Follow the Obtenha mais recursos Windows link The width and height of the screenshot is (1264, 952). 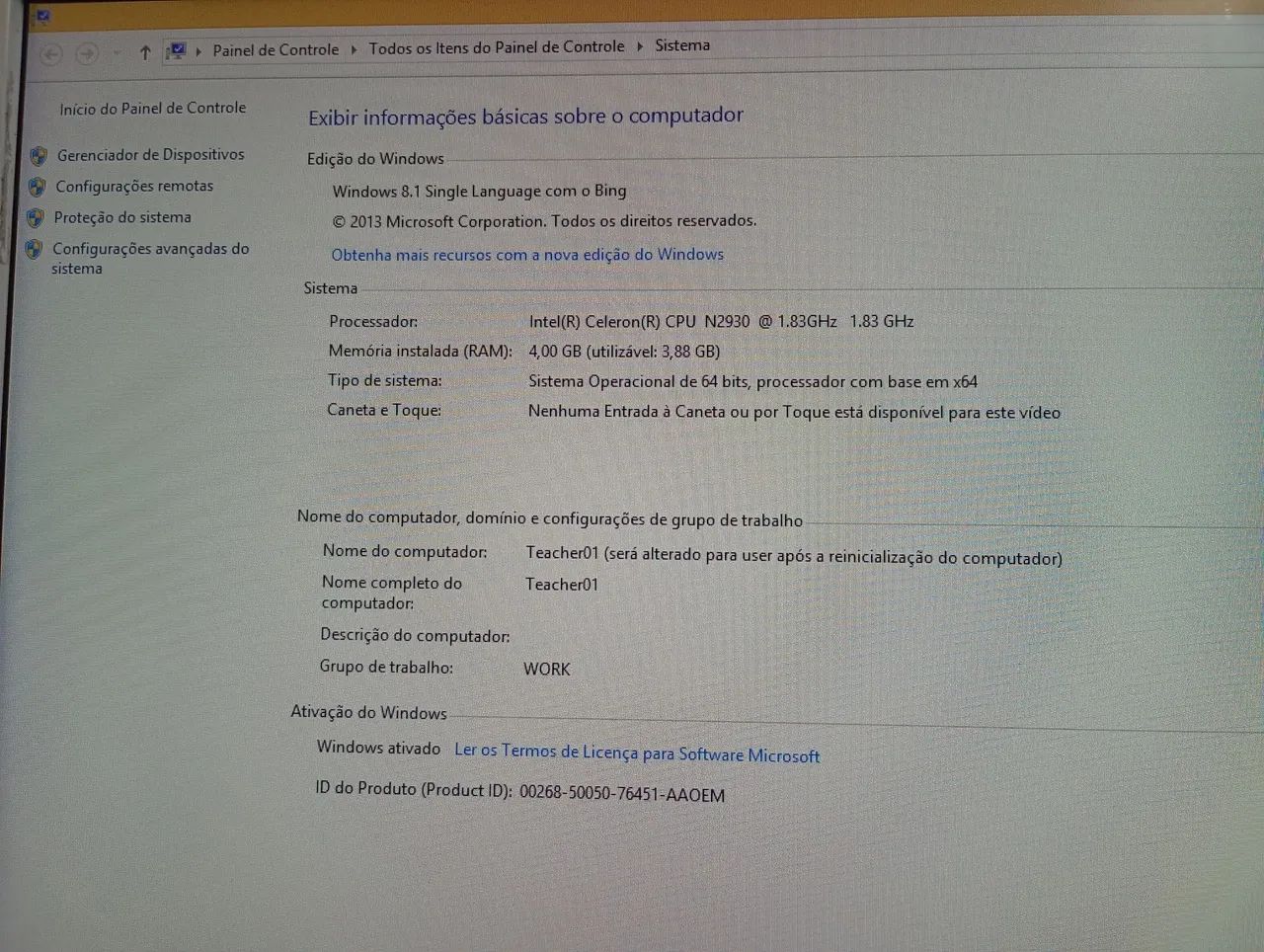527,254
